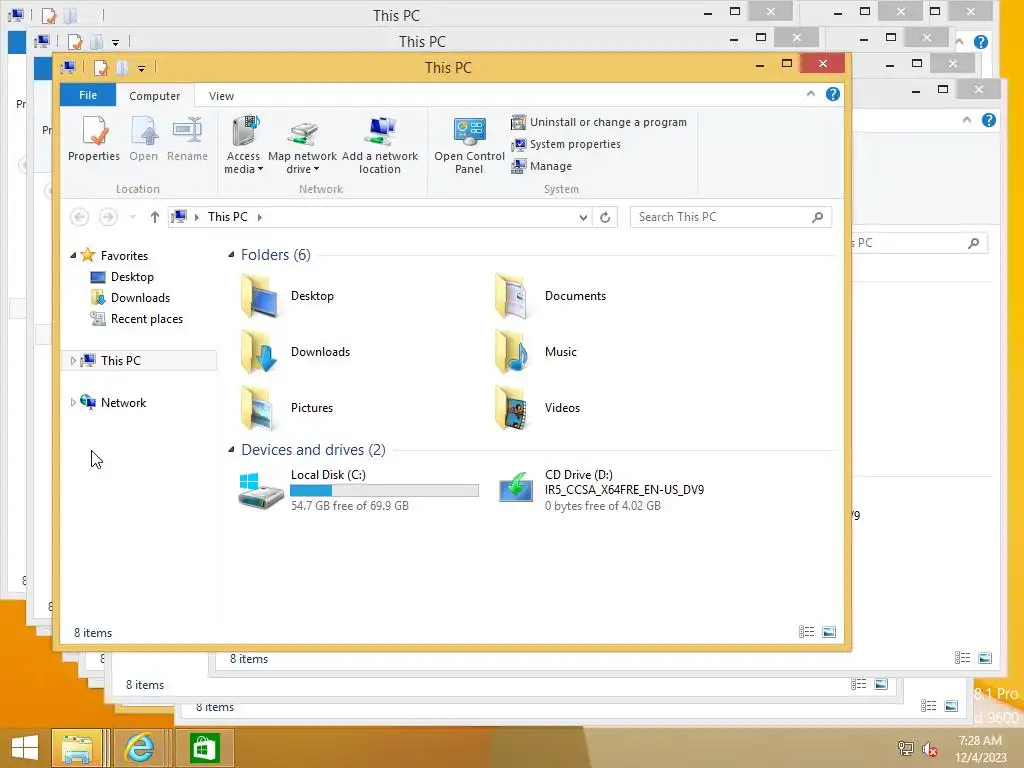Open the File menu
The image size is (1024, 768).
(x=88, y=95)
